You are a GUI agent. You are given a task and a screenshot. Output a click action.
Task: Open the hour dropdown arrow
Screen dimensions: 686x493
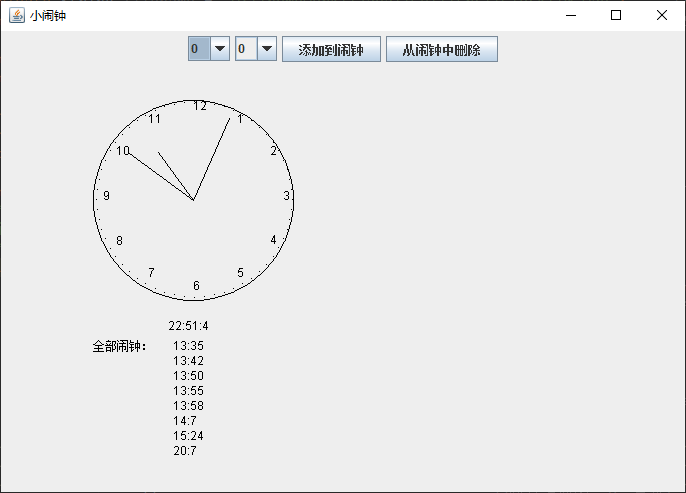click(220, 49)
